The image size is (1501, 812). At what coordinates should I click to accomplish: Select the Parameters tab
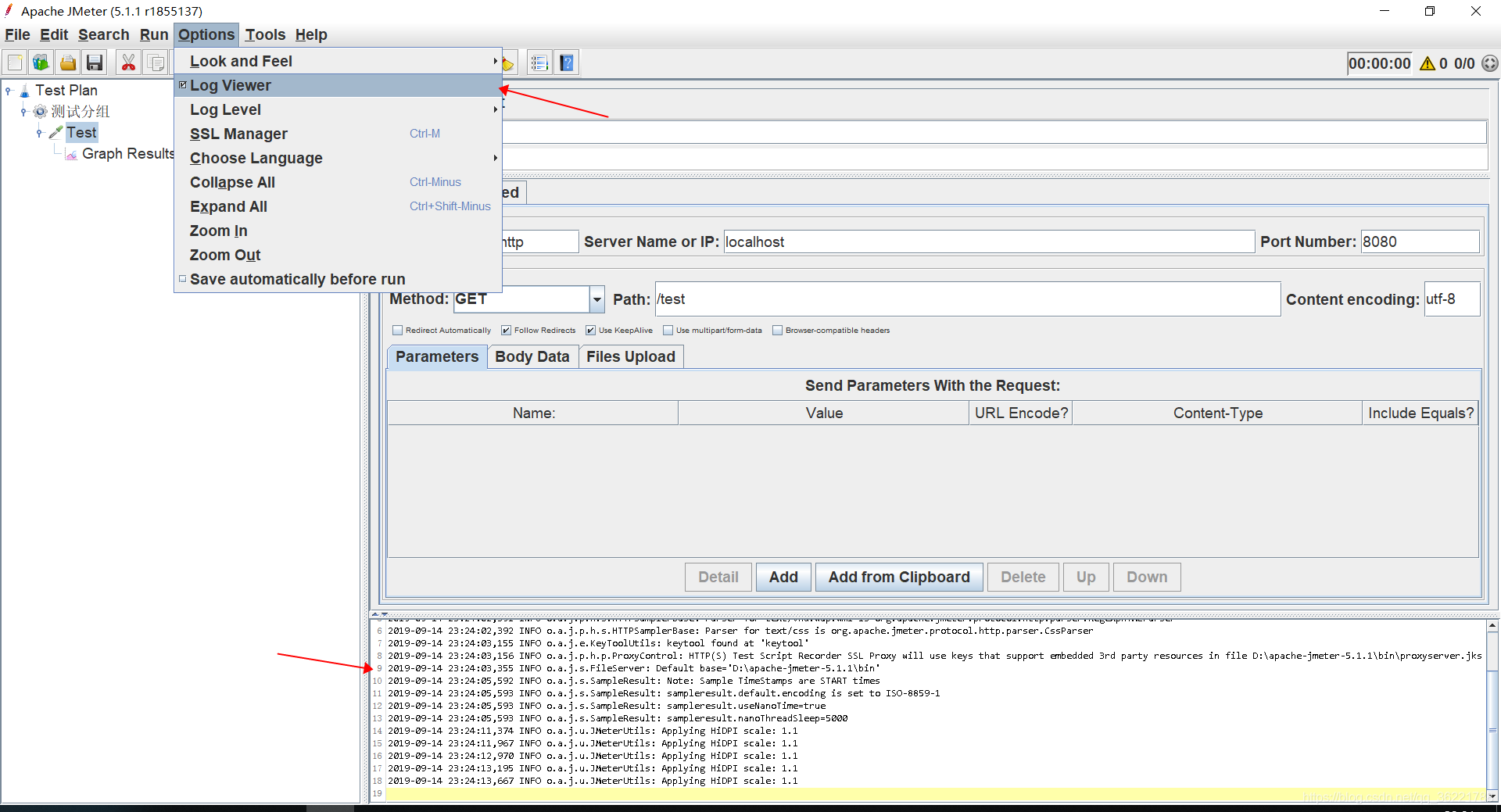437,356
